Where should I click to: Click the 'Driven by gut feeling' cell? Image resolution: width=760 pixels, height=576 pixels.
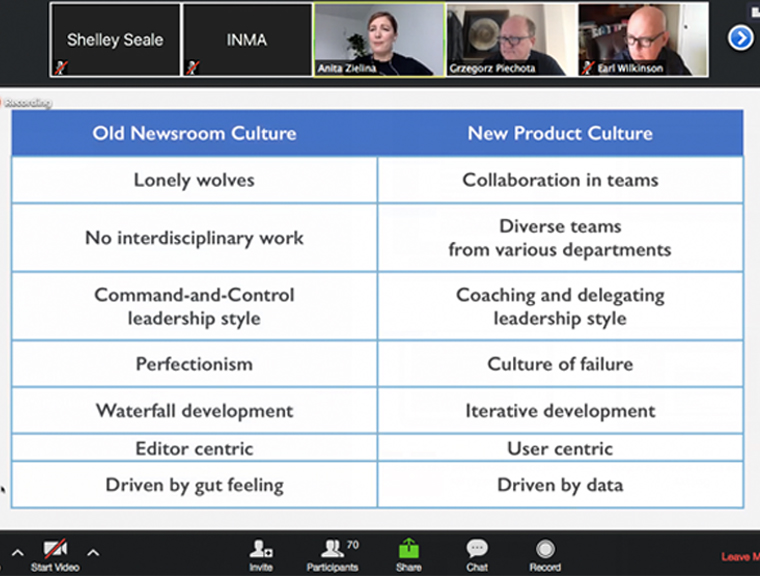coord(194,485)
